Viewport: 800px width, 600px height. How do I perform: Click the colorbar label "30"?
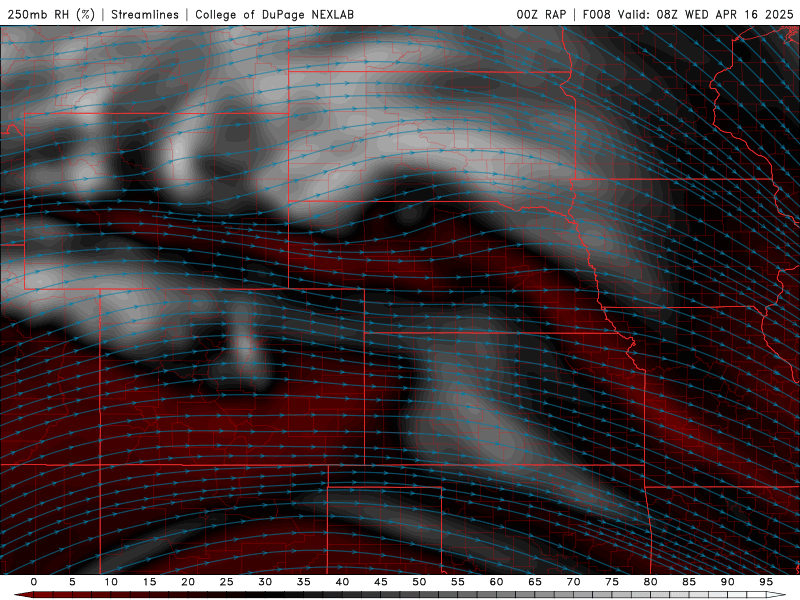tap(265, 582)
